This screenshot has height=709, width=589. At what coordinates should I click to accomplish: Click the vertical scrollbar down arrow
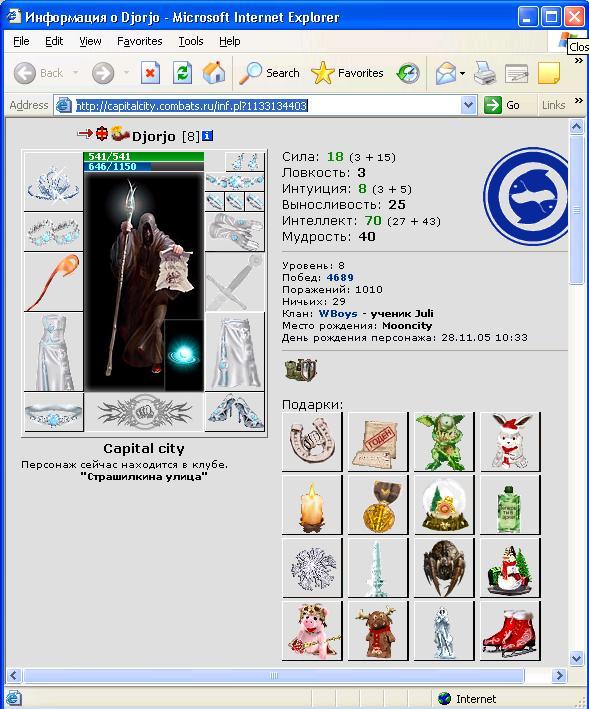[x=576, y=658]
